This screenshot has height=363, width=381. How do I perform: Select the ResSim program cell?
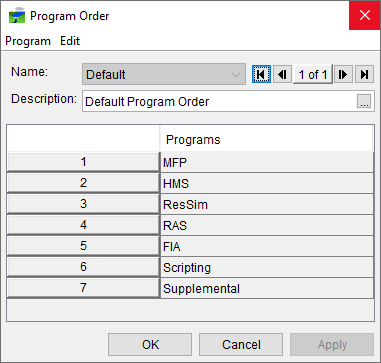point(267,204)
